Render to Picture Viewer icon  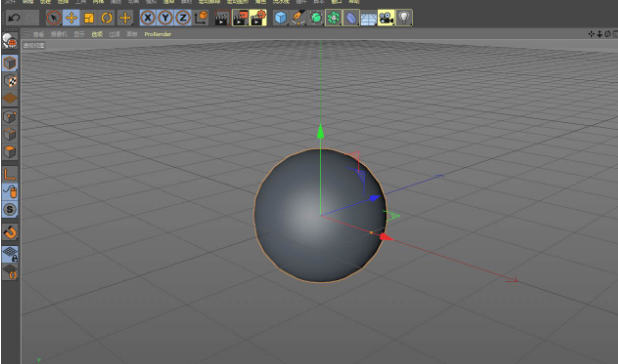pos(240,18)
